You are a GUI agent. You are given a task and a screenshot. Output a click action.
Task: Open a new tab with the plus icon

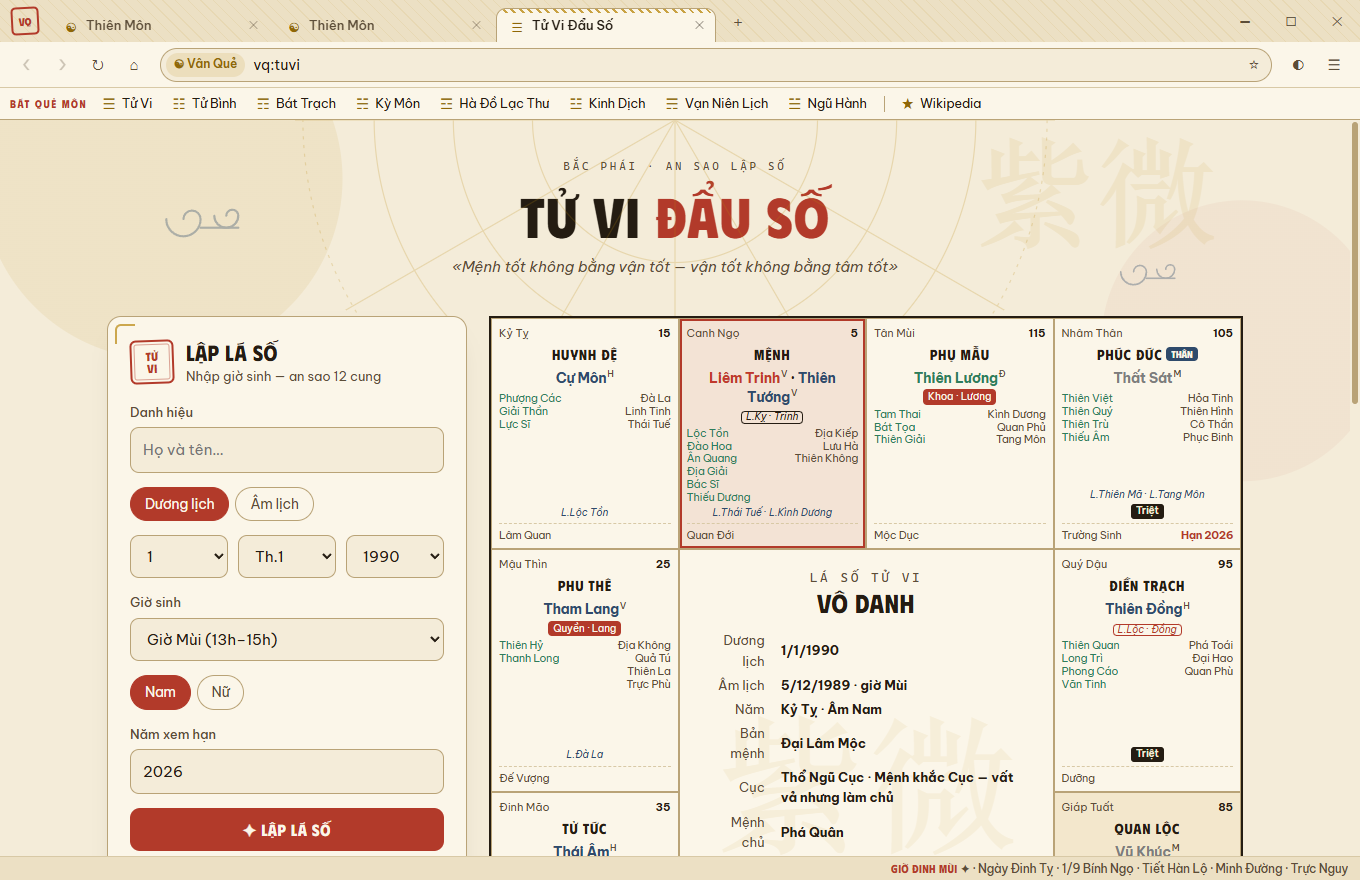(x=738, y=23)
